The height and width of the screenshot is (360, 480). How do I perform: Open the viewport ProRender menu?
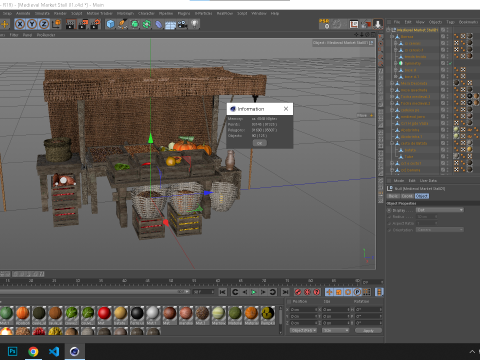[46, 35]
